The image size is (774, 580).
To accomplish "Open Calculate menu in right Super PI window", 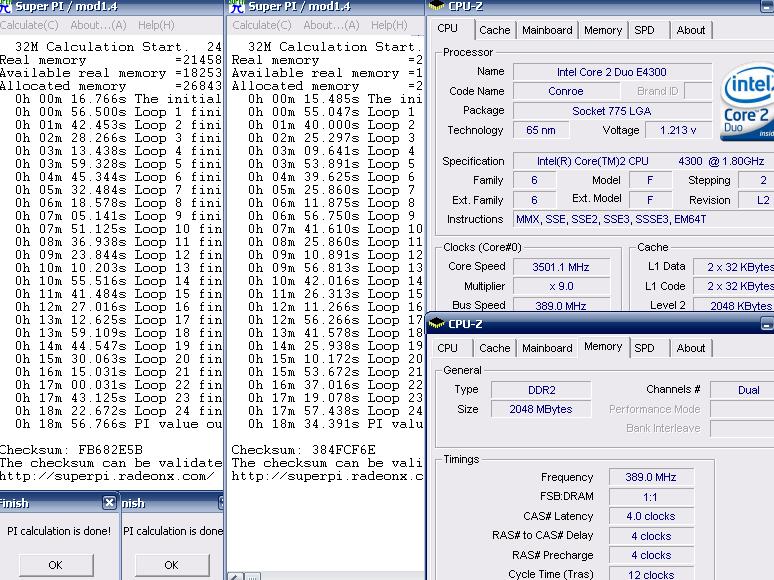I will (x=262, y=25).
